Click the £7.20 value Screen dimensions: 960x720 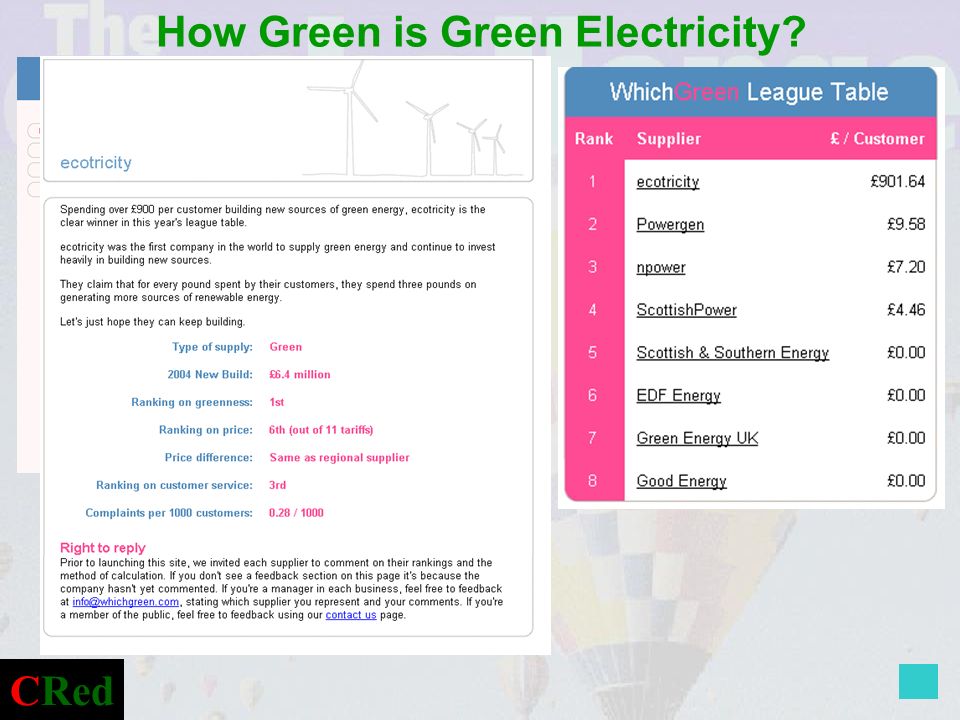(x=906, y=268)
